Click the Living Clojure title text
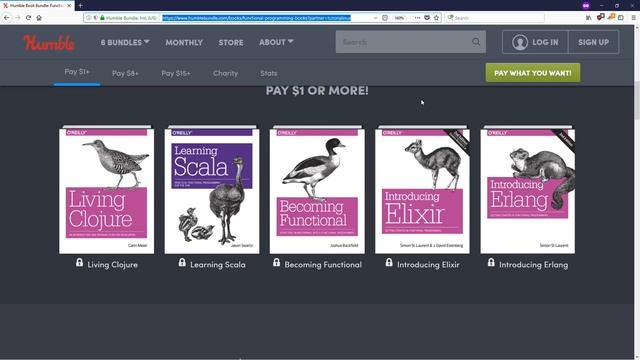Viewport: 640px width, 360px height. pyautogui.click(x=112, y=265)
